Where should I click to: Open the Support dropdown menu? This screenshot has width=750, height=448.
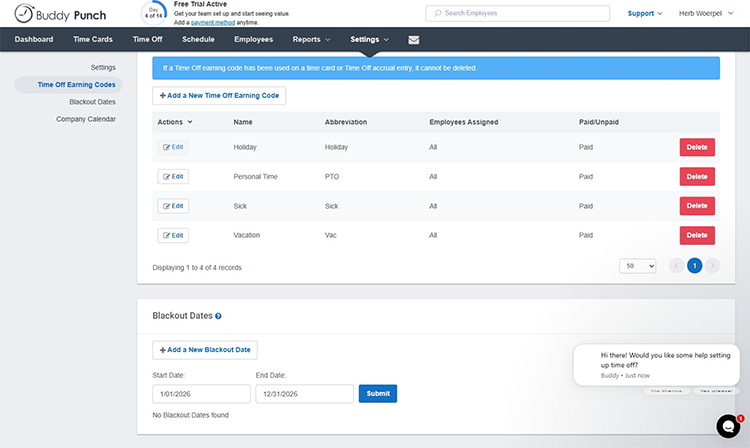(644, 14)
